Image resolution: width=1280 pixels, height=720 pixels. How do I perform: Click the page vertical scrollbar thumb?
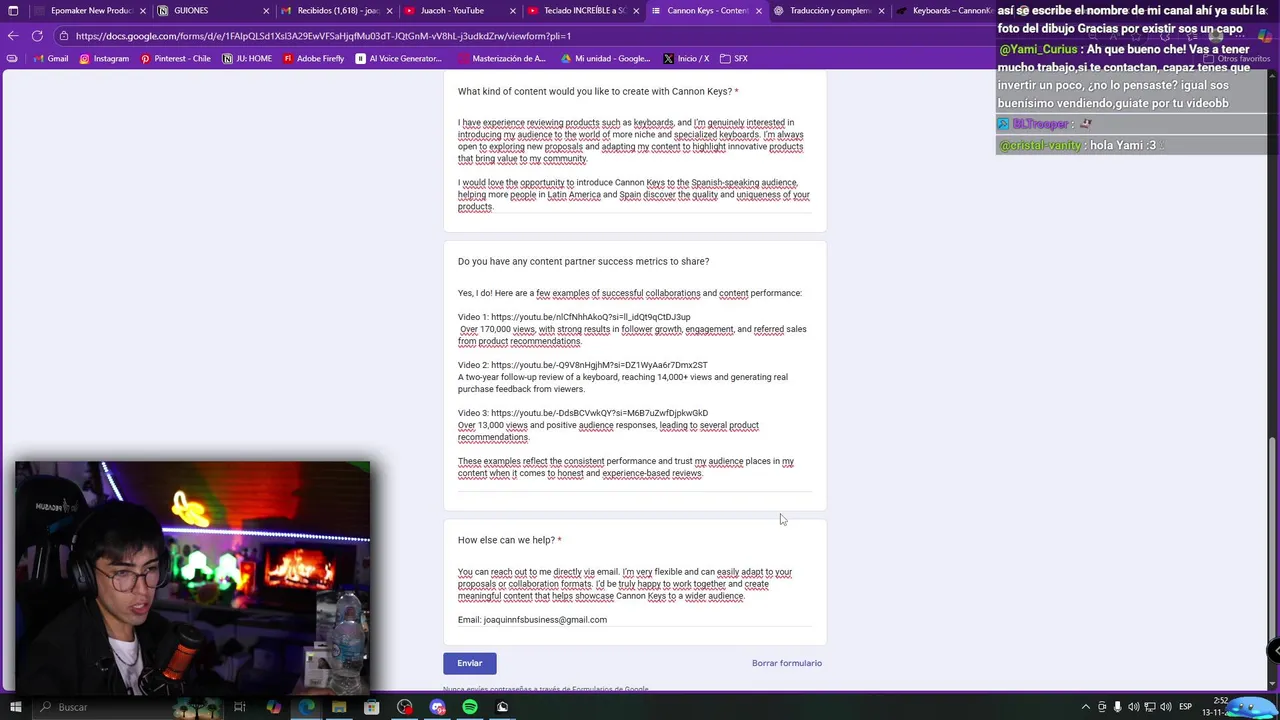coord(1273,535)
